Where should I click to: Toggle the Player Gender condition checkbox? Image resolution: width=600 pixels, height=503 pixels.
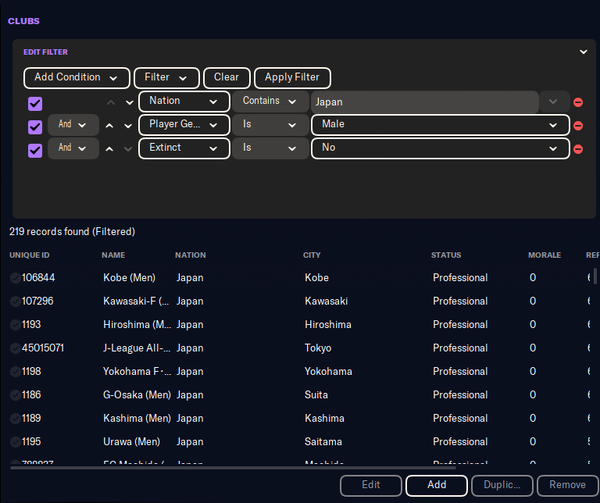35,126
